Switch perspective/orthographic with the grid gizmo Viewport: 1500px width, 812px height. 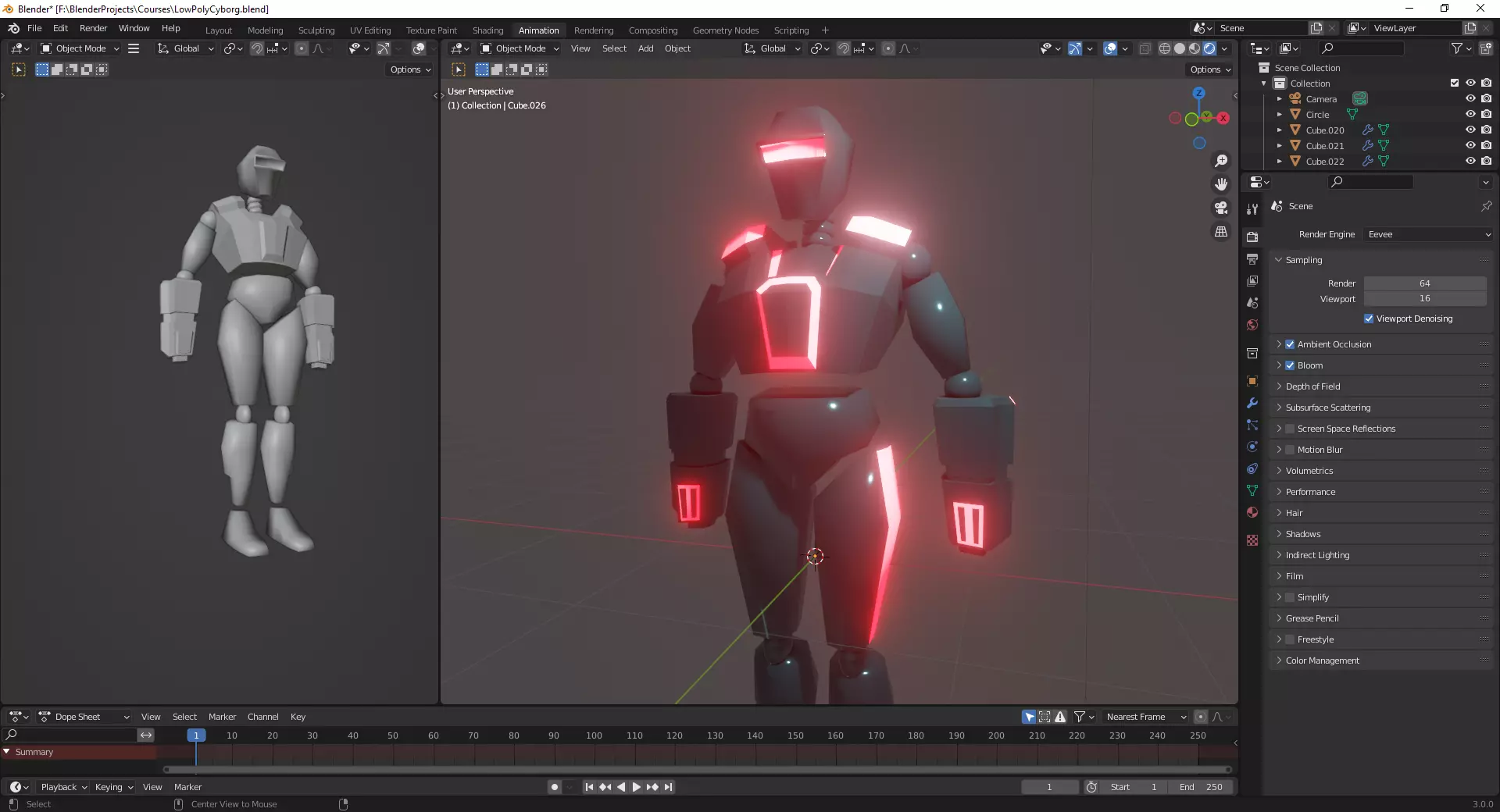point(1221,232)
